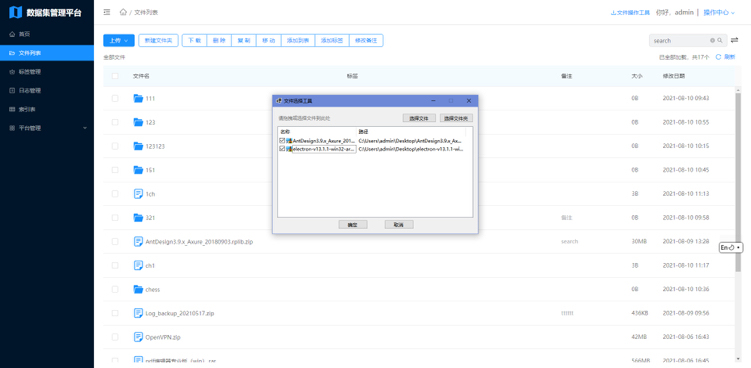751x368 pixels.
Task: Check the box for file 1ch
Action: coord(115,194)
